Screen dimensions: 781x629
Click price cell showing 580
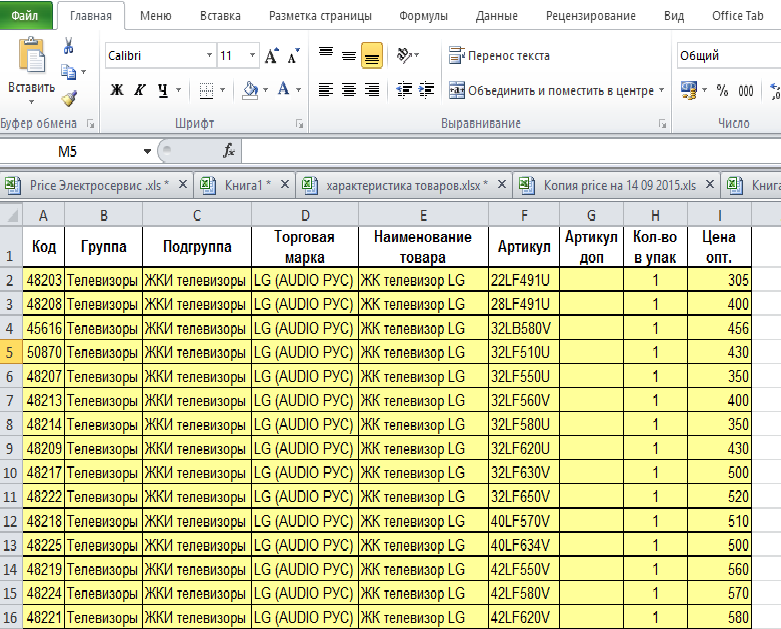click(x=719, y=618)
